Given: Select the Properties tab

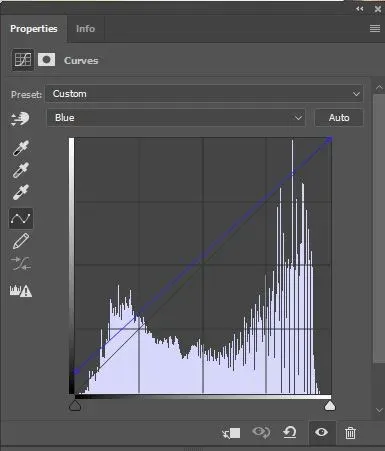Looking at the screenshot, I should pos(34,29).
